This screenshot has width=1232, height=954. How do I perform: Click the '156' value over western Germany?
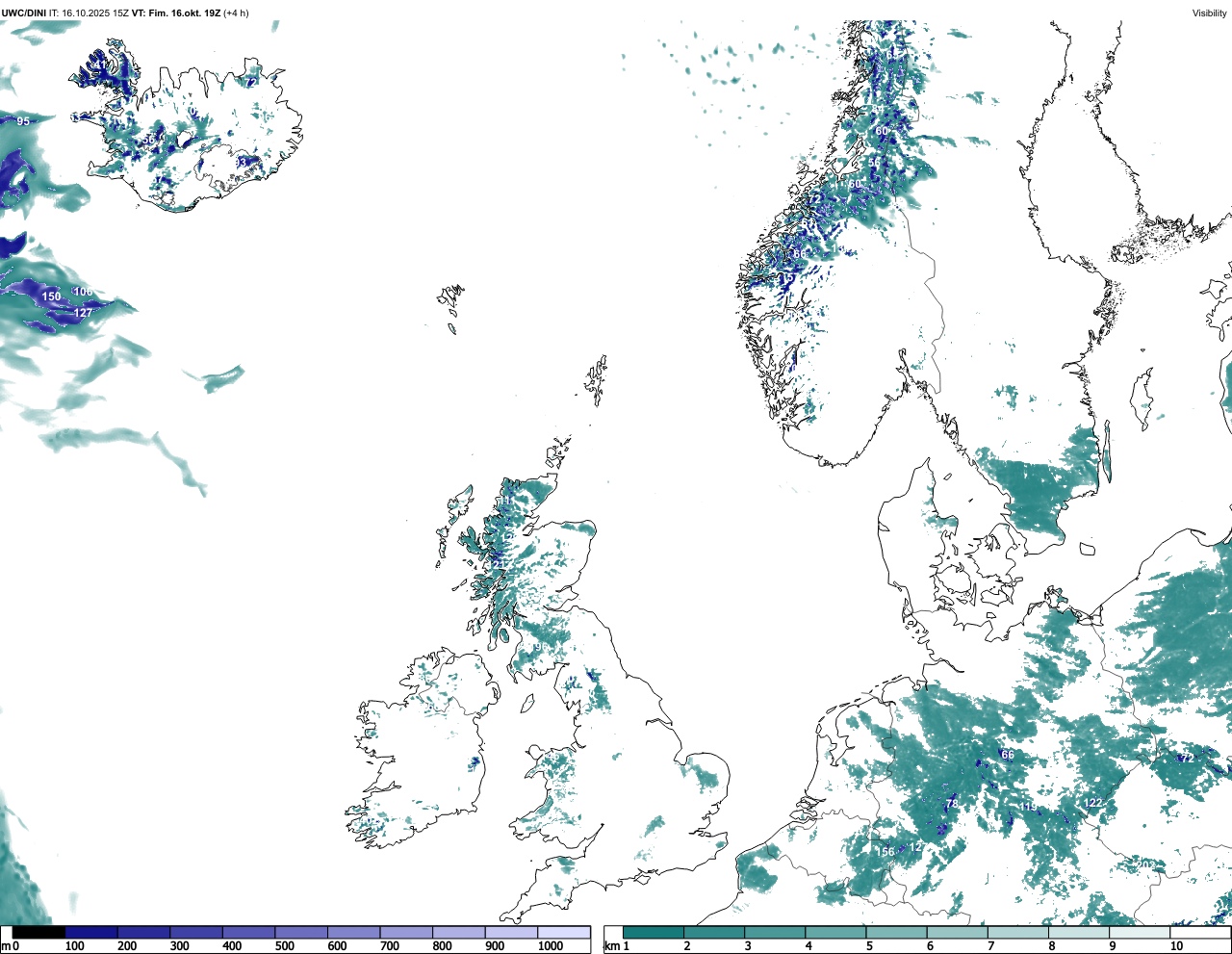pyautogui.click(x=885, y=851)
